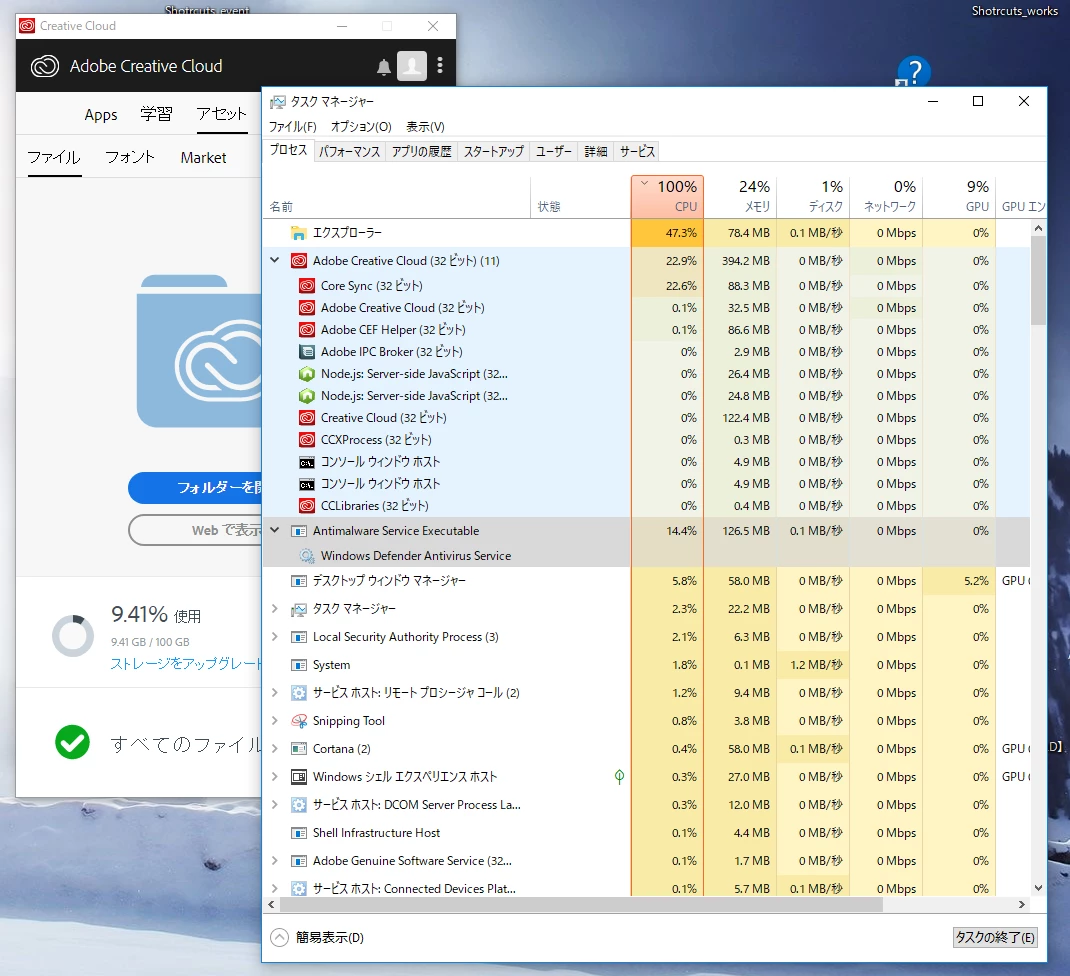Open the ファイル(F) menu
The height and width of the screenshot is (976, 1070).
point(293,127)
